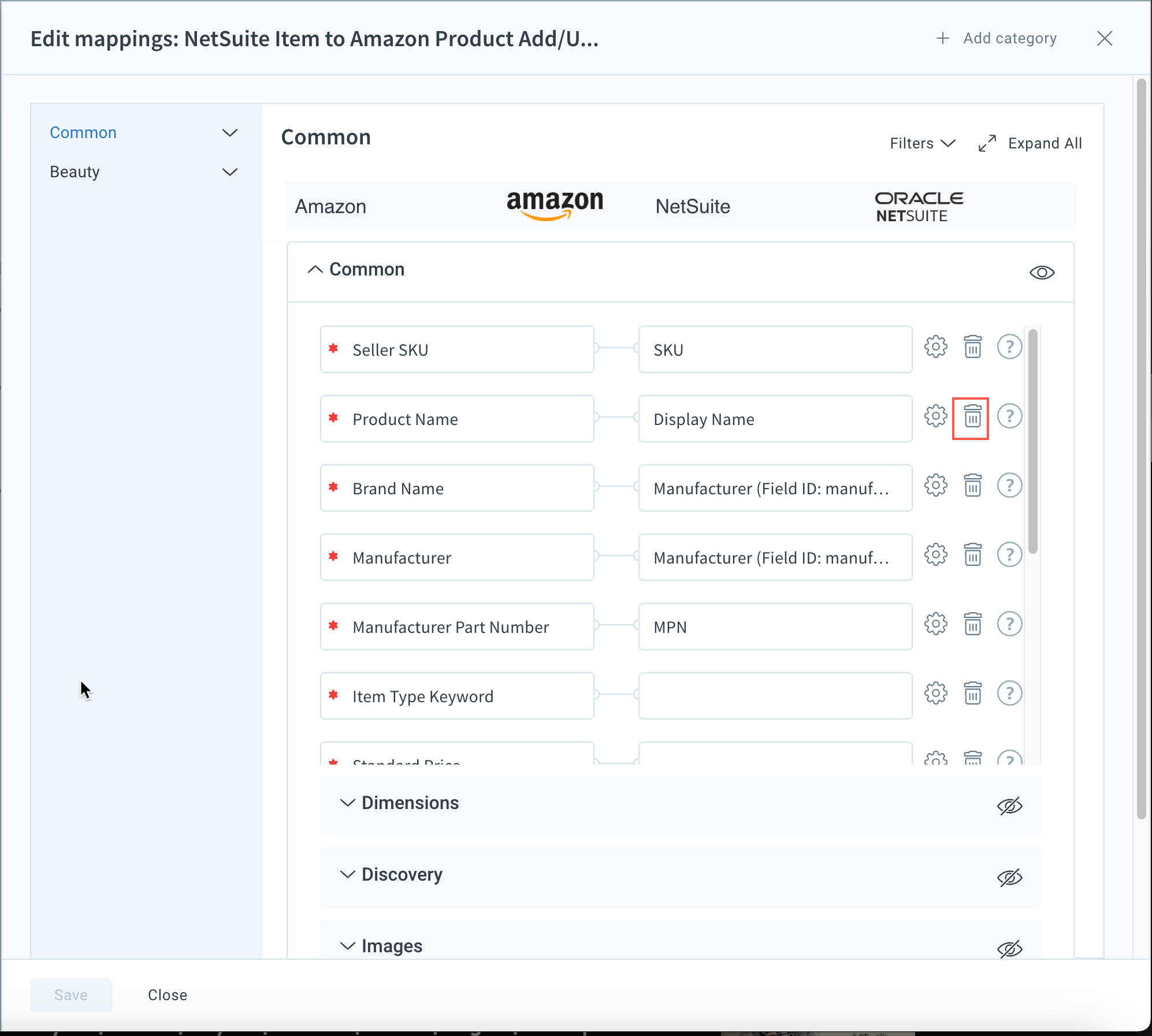Click the Seller SKU Amazon field
1152x1036 pixels.
click(457, 349)
